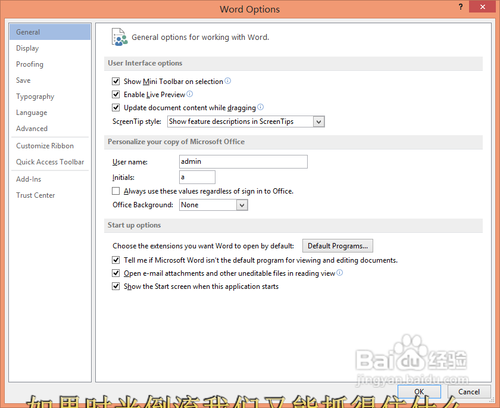Image resolution: width=500 pixels, height=408 pixels.
Task: Click info icon beside Show Mini Toolbar
Action: [228, 81]
